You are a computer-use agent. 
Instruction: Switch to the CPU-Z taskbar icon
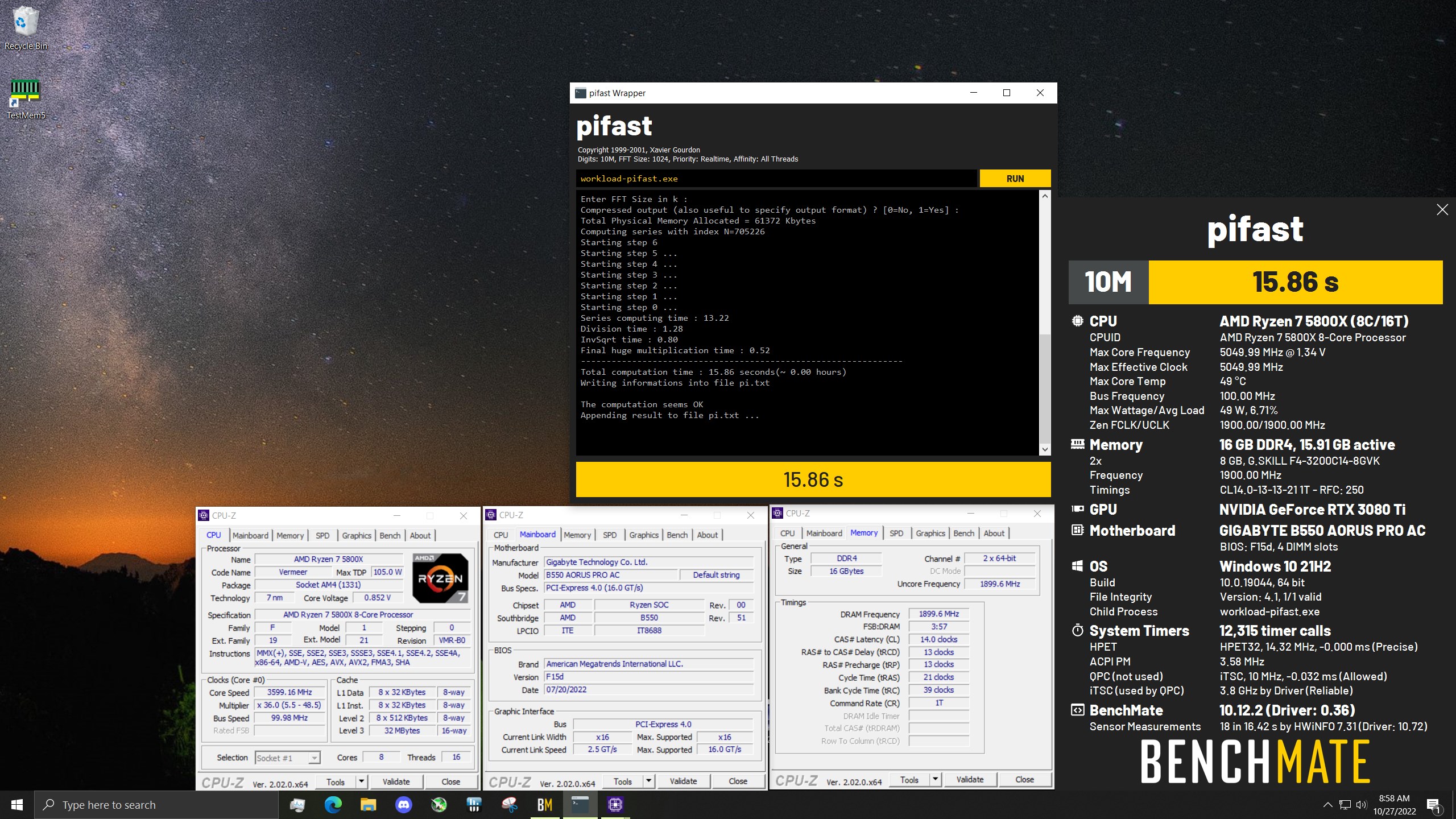pyautogui.click(x=615, y=805)
